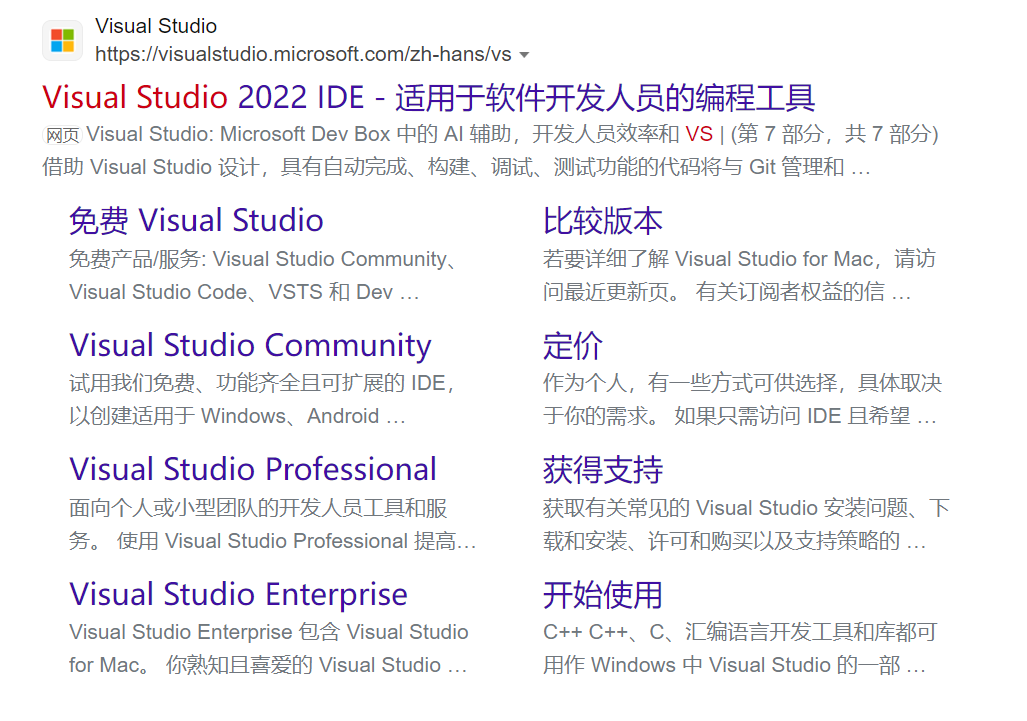Click the 网页 label in the snippet
Viewport: 1027px width, 721px height.
[x=63, y=135]
